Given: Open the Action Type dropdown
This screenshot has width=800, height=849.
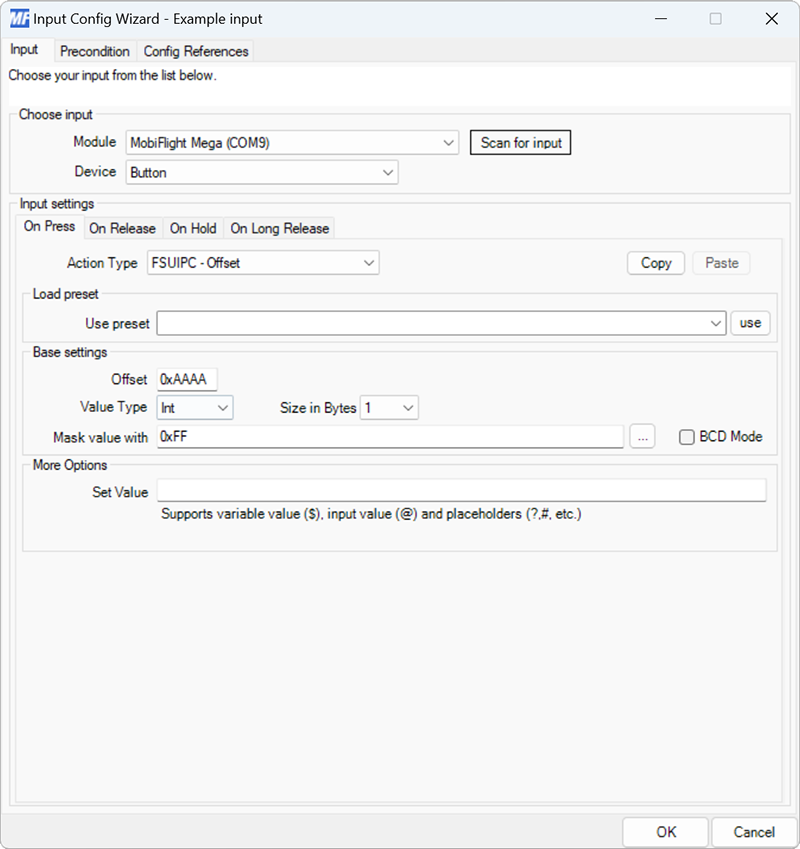Looking at the screenshot, I should pos(370,262).
